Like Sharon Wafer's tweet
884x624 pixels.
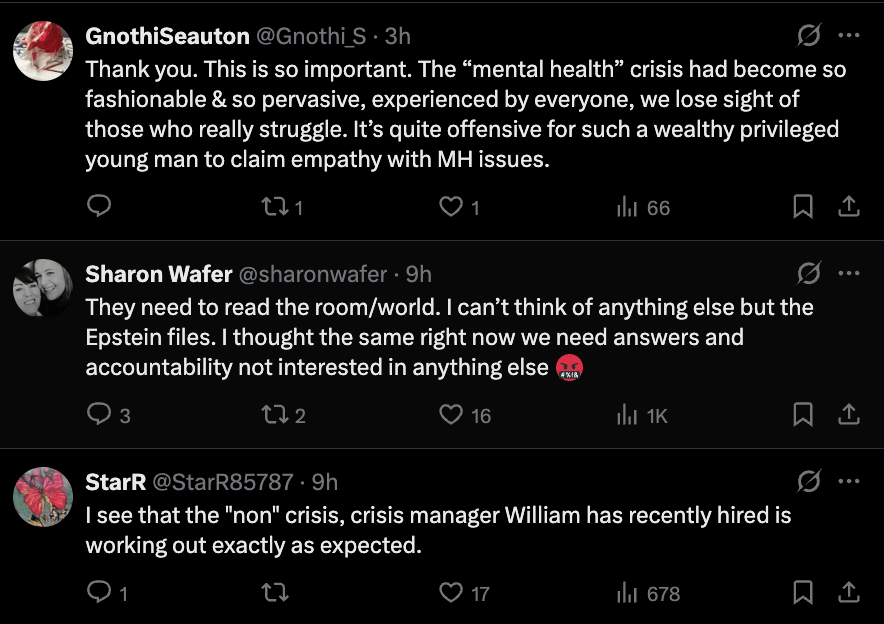pyautogui.click(x=452, y=415)
